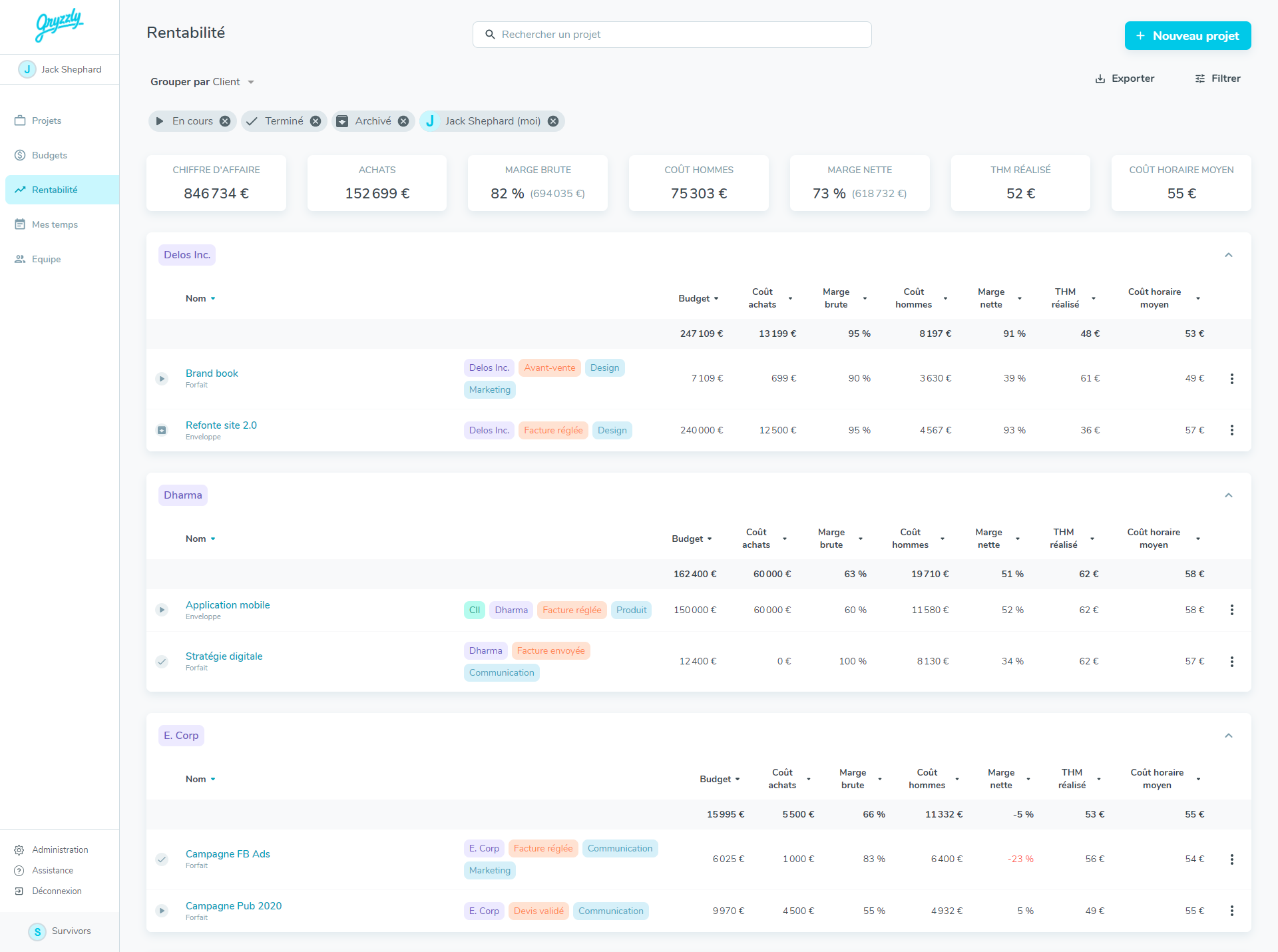
Task: Collapse the E. Corp client group
Action: coord(1228,736)
